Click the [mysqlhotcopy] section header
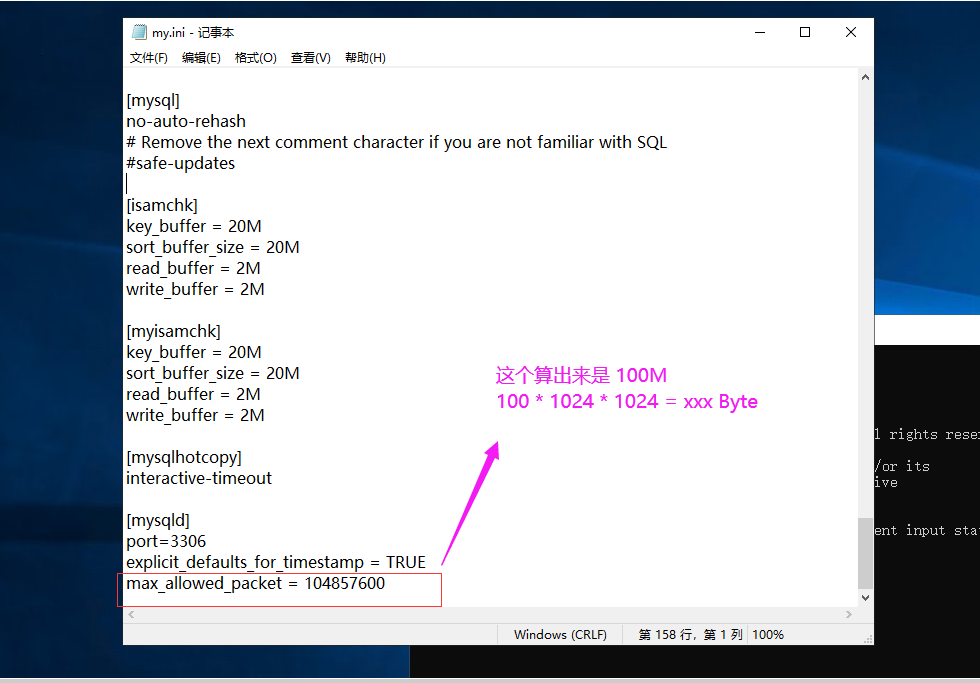Viewport: 980px width, 683px height. [x=184, y=457]
